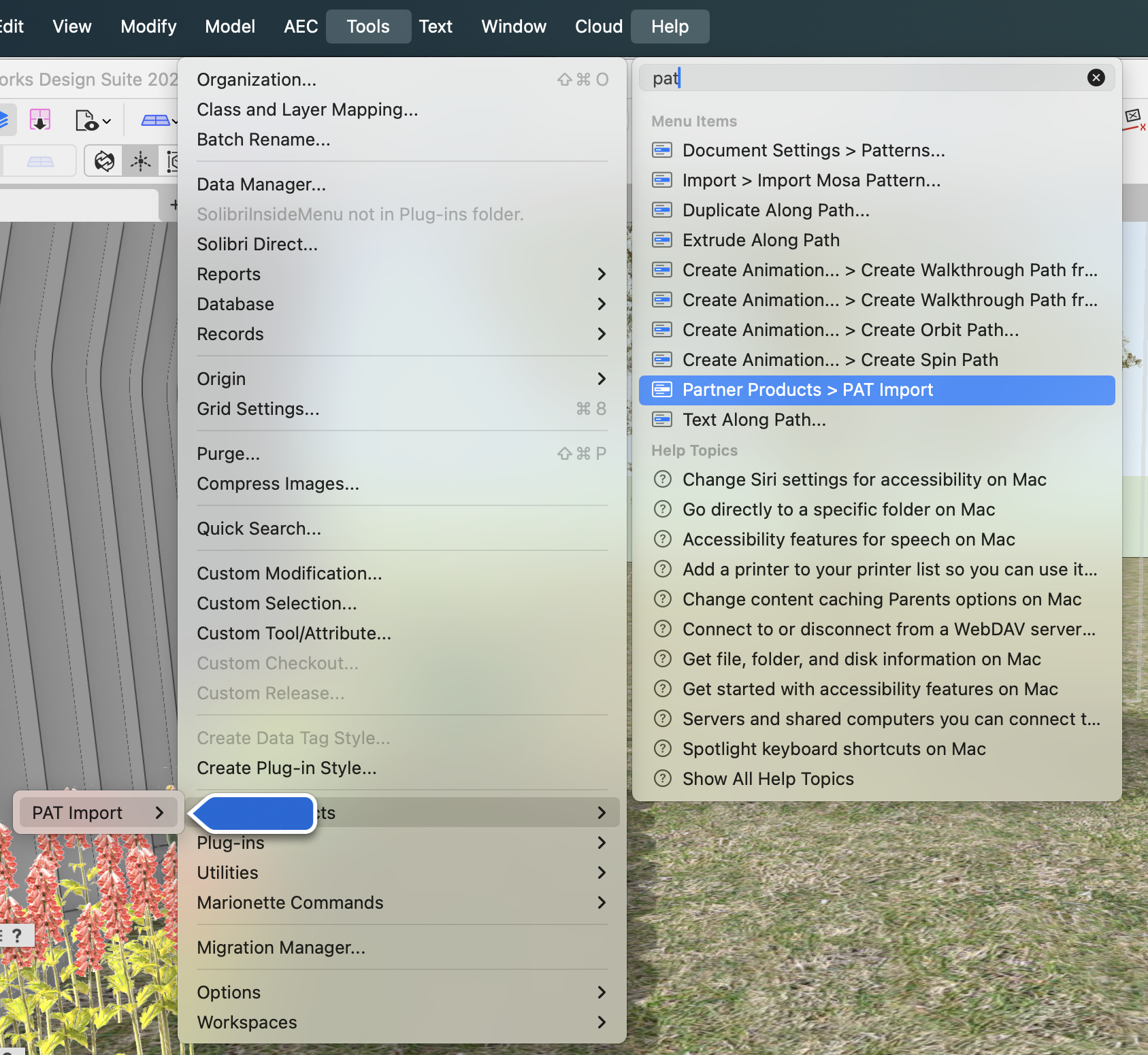Select Data Manager from Tools menu

261,184
